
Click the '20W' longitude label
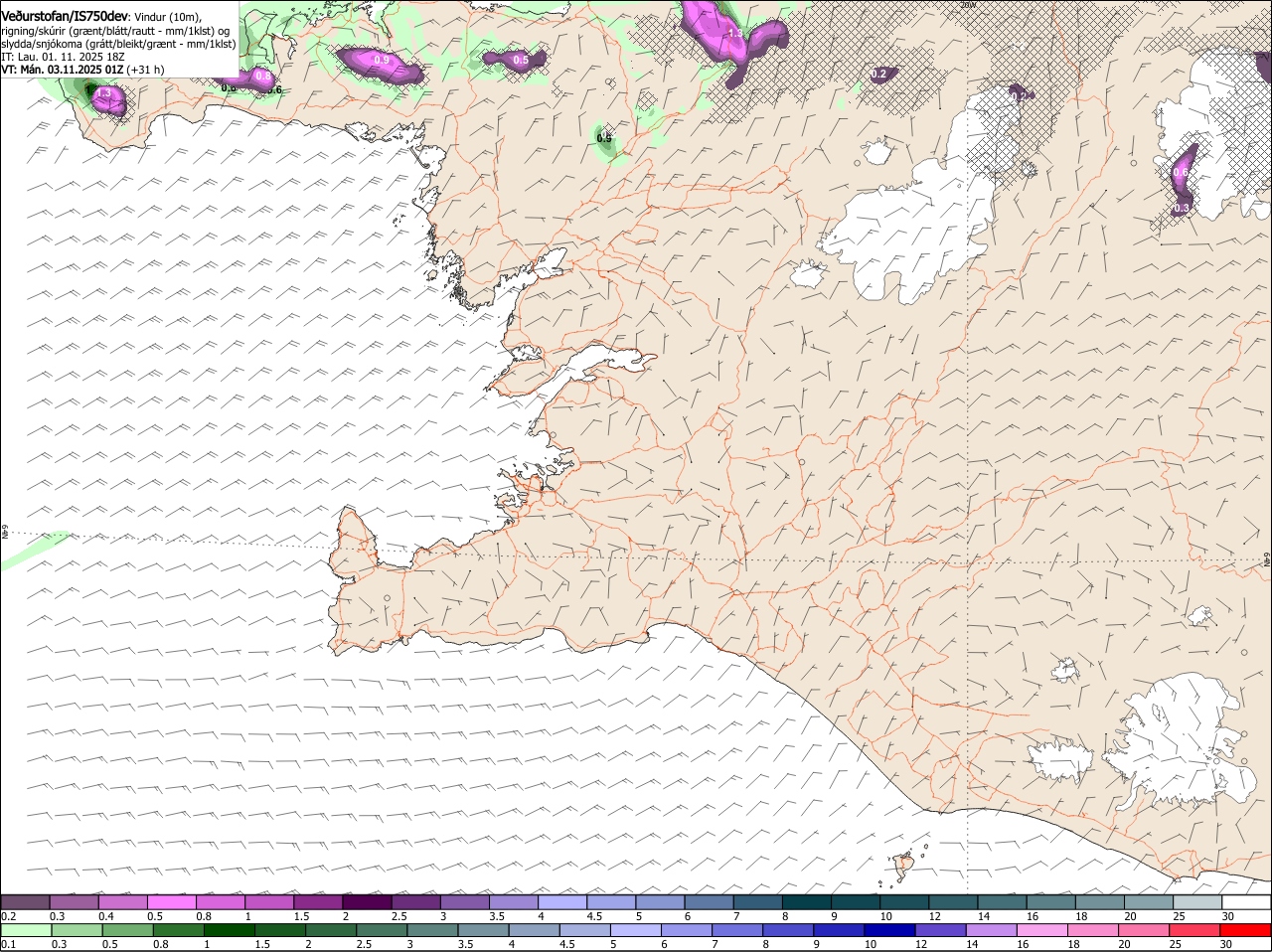[969, 5]
